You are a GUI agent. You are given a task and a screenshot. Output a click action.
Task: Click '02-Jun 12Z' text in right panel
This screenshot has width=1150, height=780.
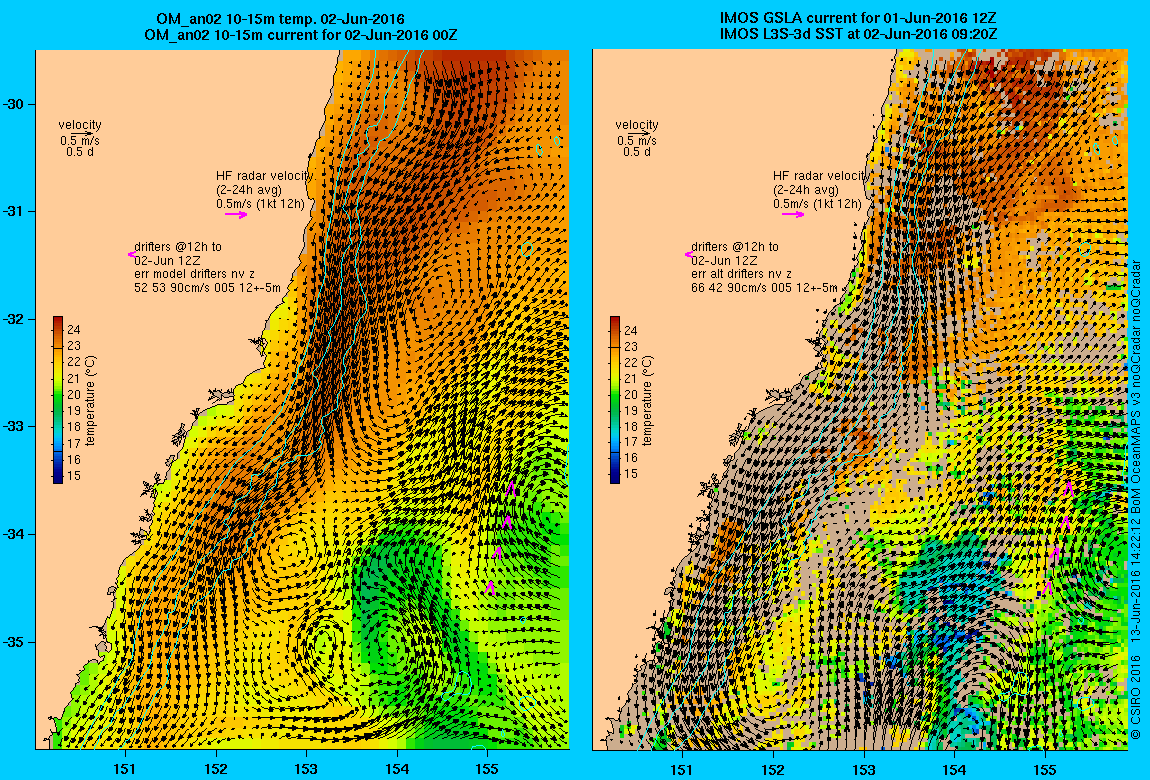coord(724,261)
